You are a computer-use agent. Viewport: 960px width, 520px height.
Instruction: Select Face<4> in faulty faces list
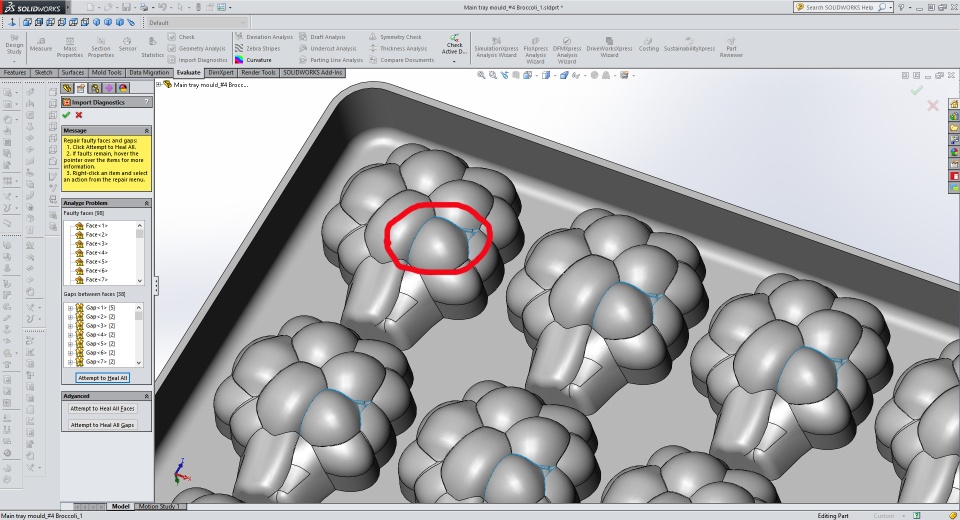coord(92,252)
